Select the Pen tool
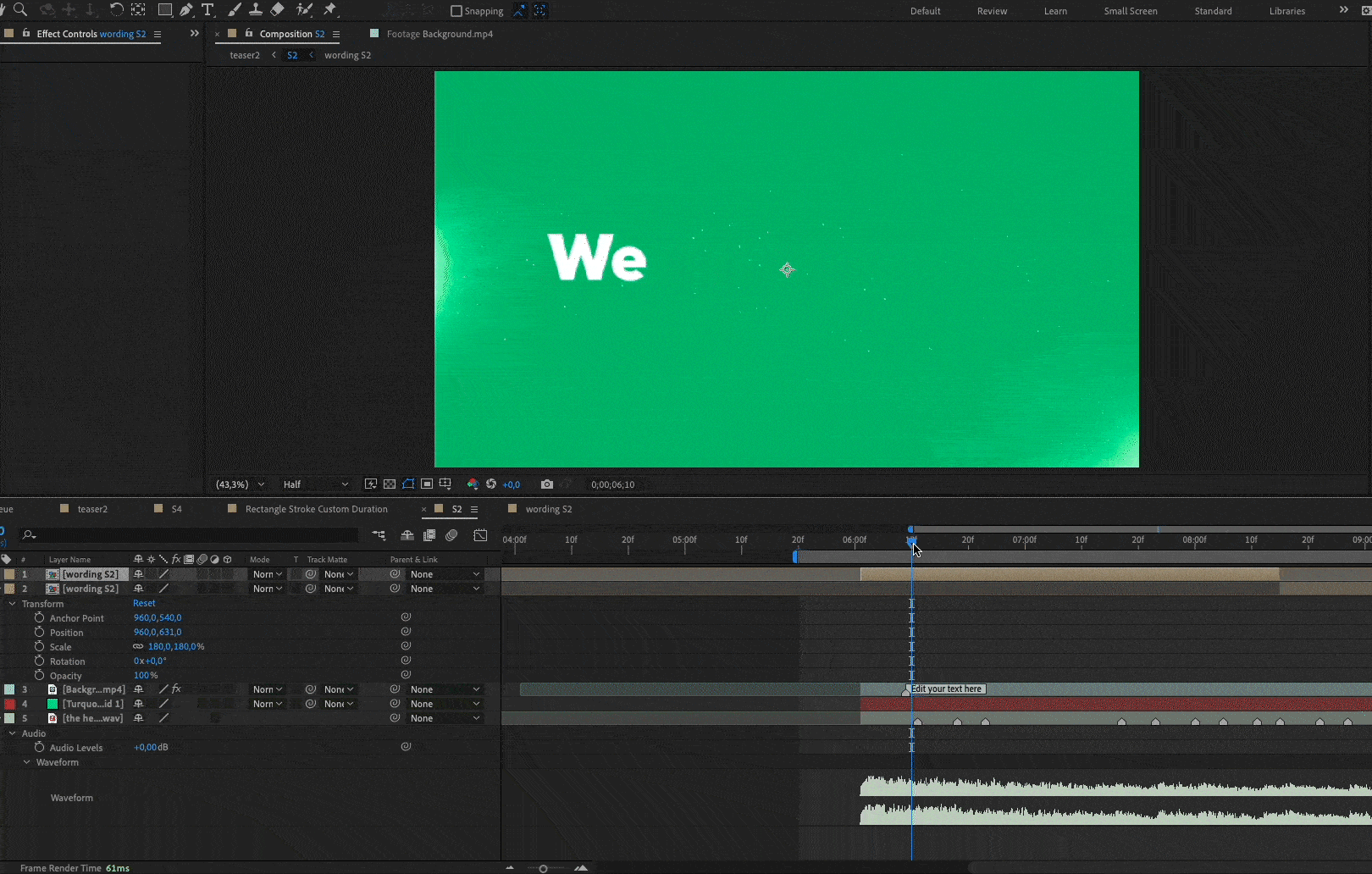 [185, 10]
